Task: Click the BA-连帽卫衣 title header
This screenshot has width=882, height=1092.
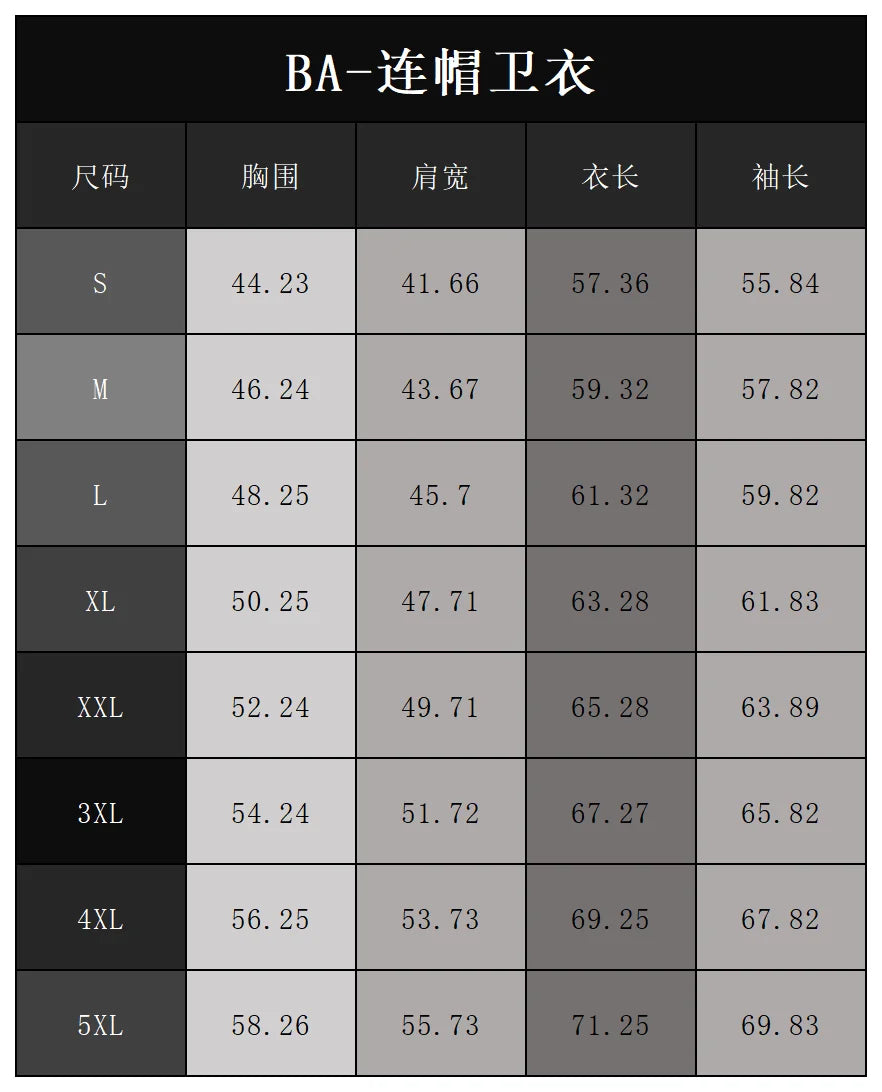Action: pos(440,72)
